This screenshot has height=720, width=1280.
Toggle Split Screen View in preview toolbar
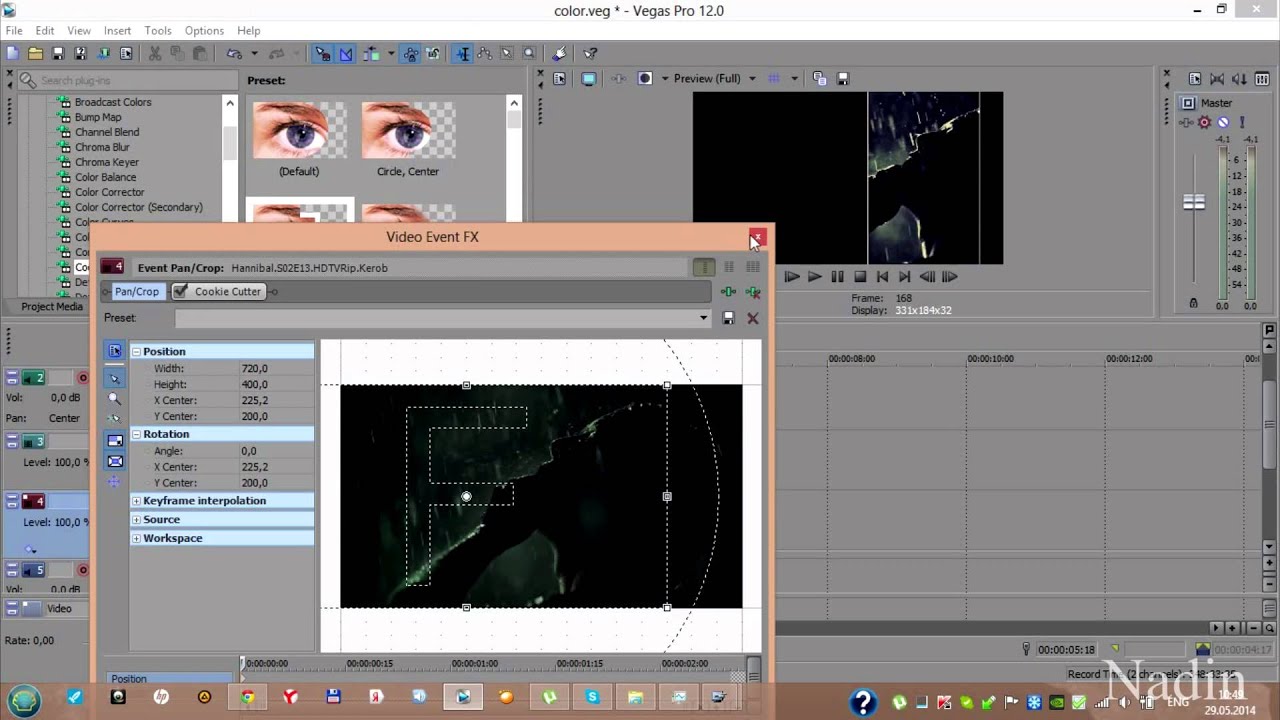(x=645, y=79)
